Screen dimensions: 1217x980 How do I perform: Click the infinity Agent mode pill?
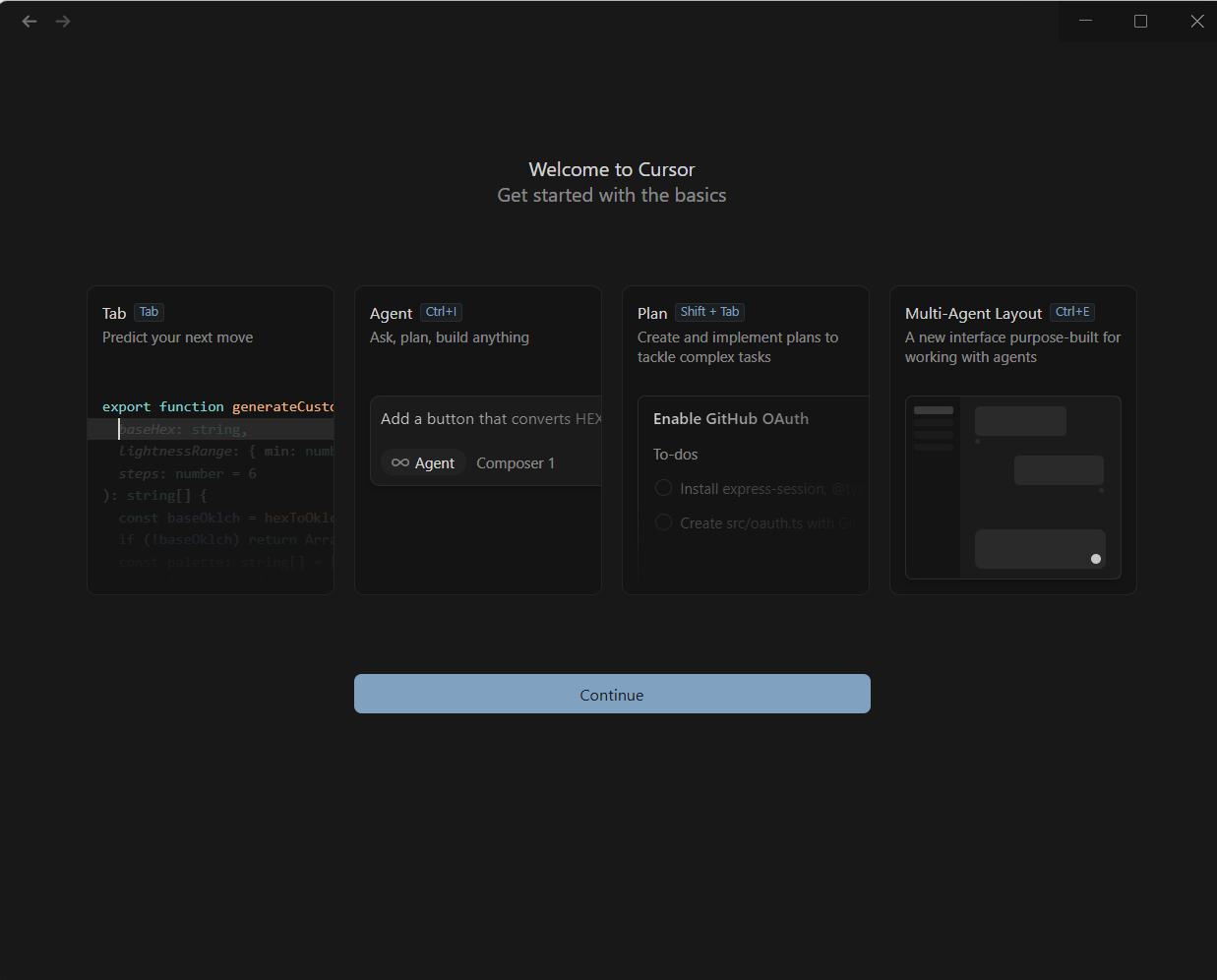[x=423, y=462]
